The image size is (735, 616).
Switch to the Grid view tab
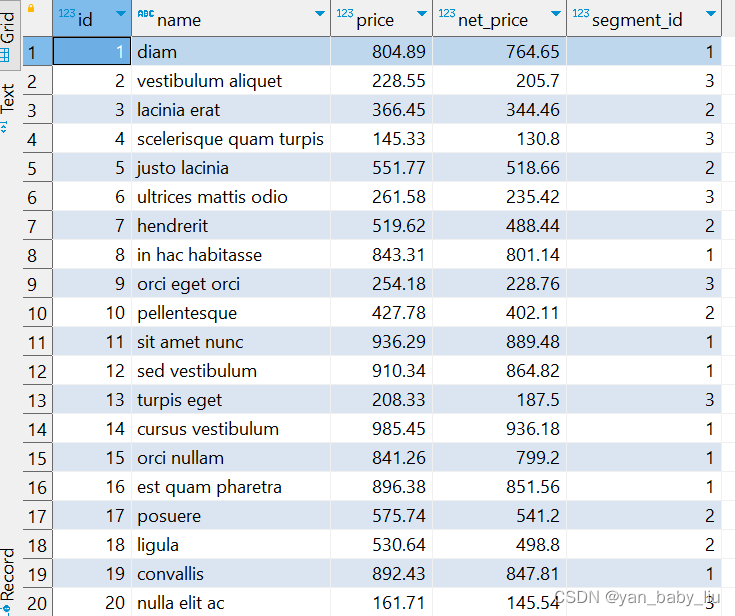(x=9, y=35)
